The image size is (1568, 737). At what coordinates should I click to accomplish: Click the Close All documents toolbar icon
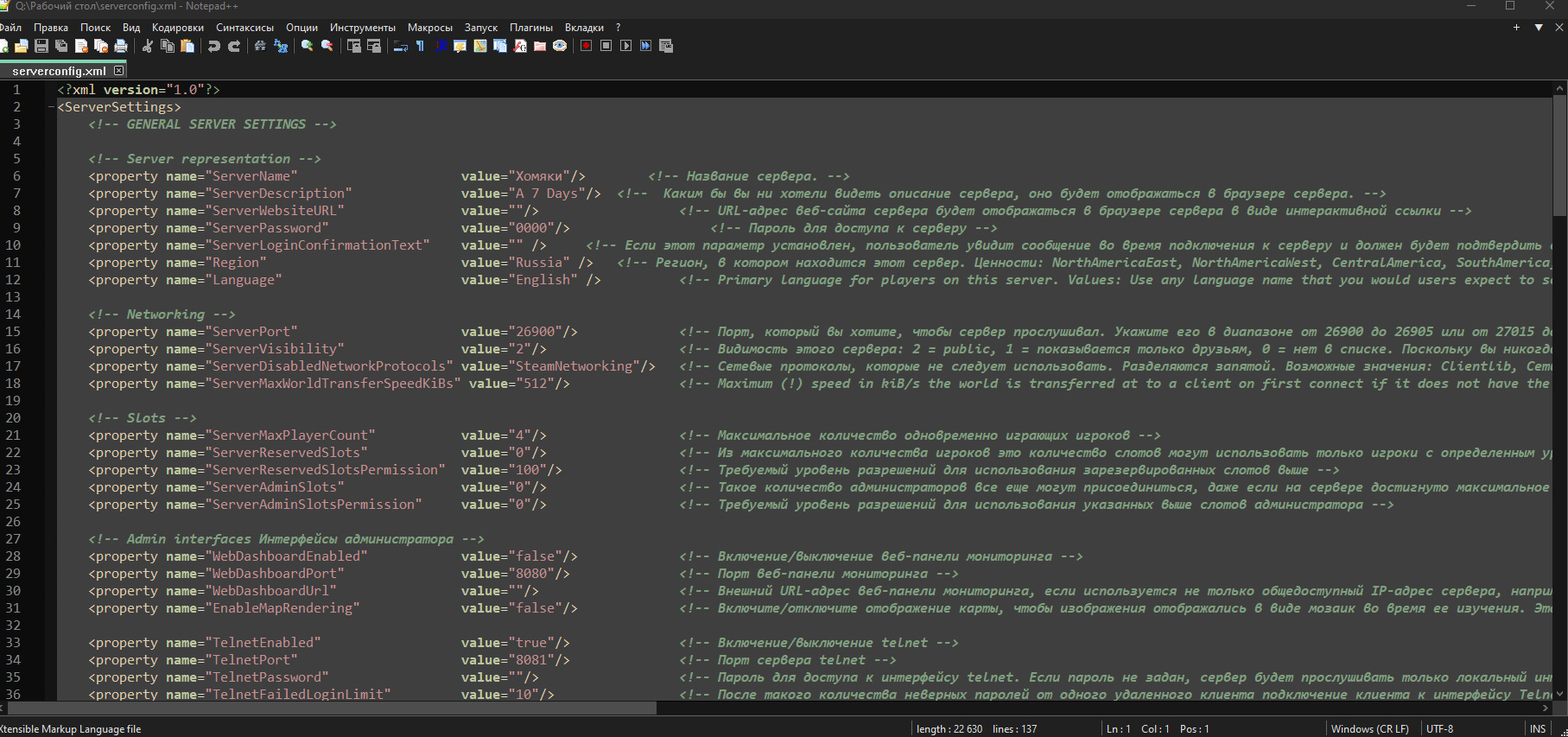click(101, 46)
